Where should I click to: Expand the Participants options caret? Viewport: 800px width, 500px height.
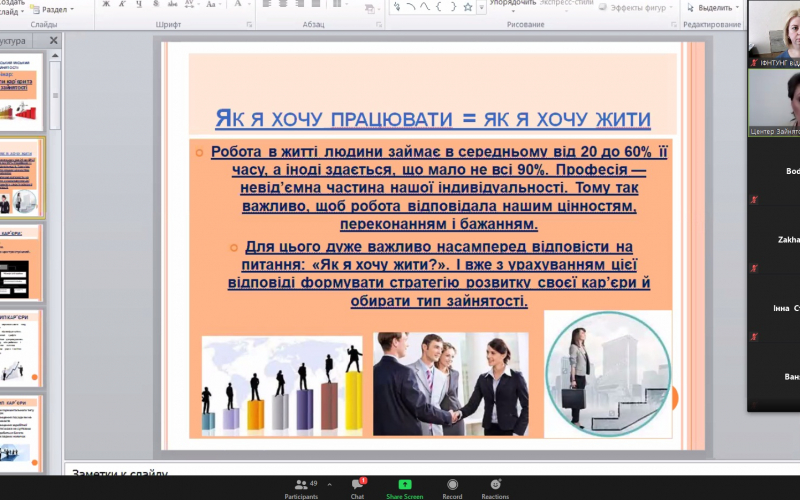point(329,484)
